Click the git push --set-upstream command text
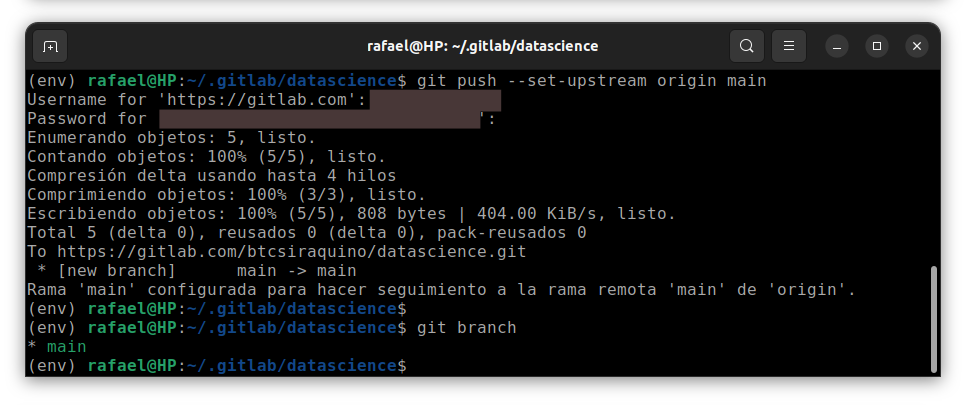 coord(591,81)
